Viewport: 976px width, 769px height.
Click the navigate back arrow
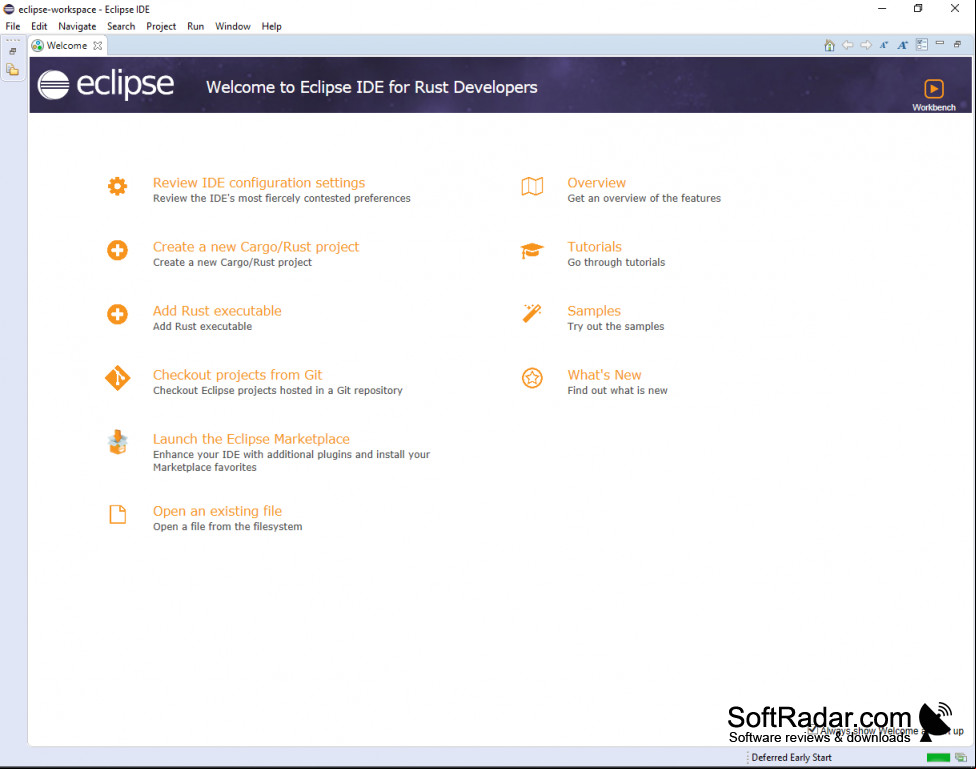[847, 45]
